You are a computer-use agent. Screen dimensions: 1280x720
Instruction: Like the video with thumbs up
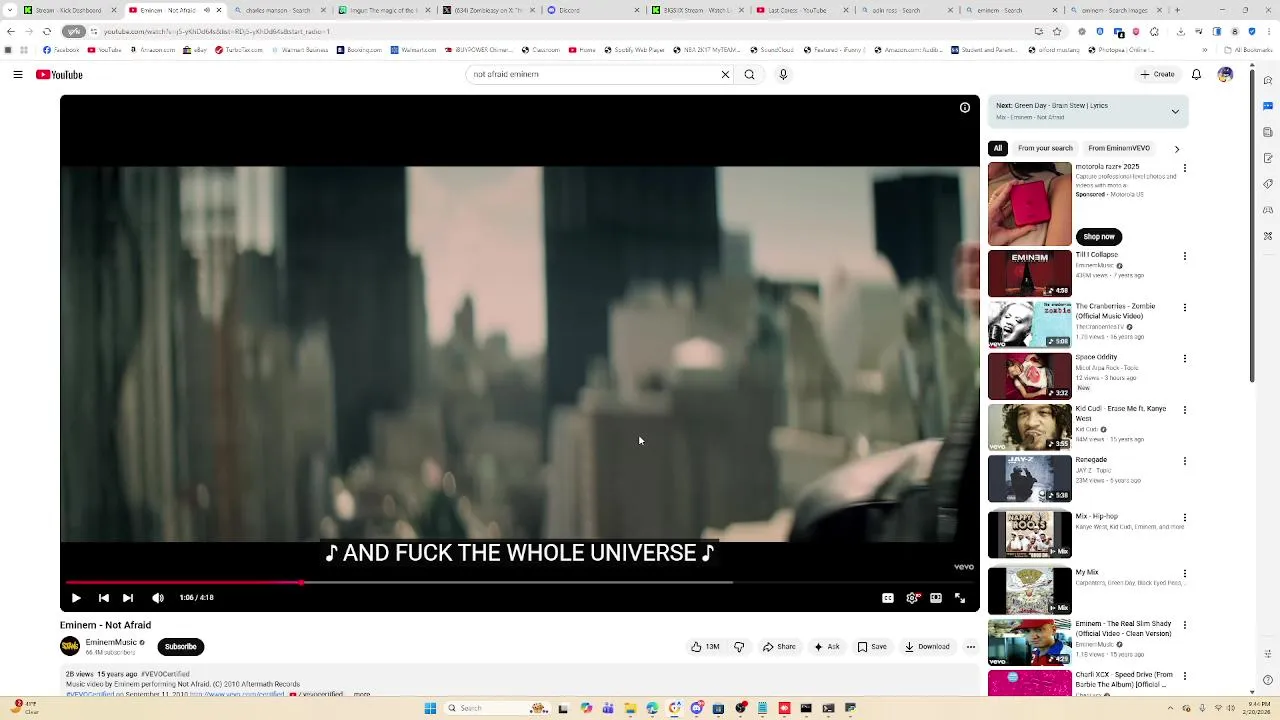coord(705,647)
